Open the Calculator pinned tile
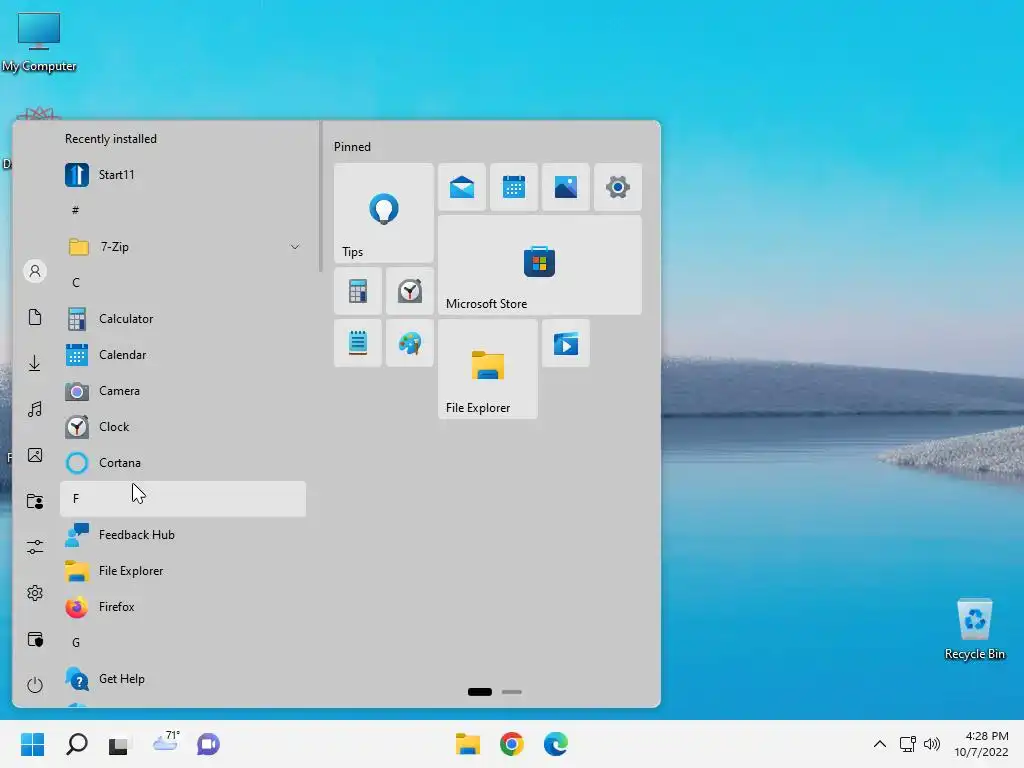The image size is (1024, 768). coord(357,291)
